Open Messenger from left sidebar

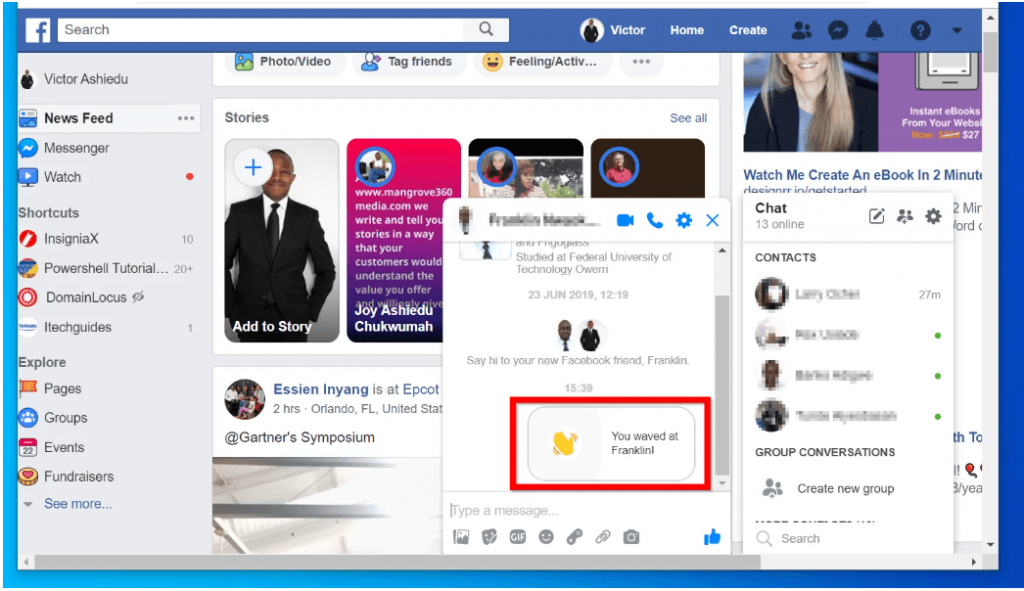tap(76, 148)
